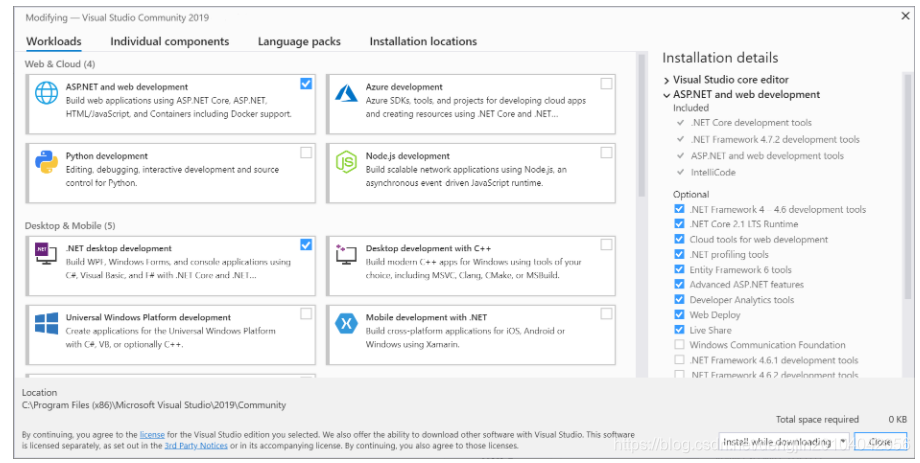The height and width of the screenshot is (463, 920).
Task: Click the Desktop & Mobile (5) heading
Action: click(70, 225)
